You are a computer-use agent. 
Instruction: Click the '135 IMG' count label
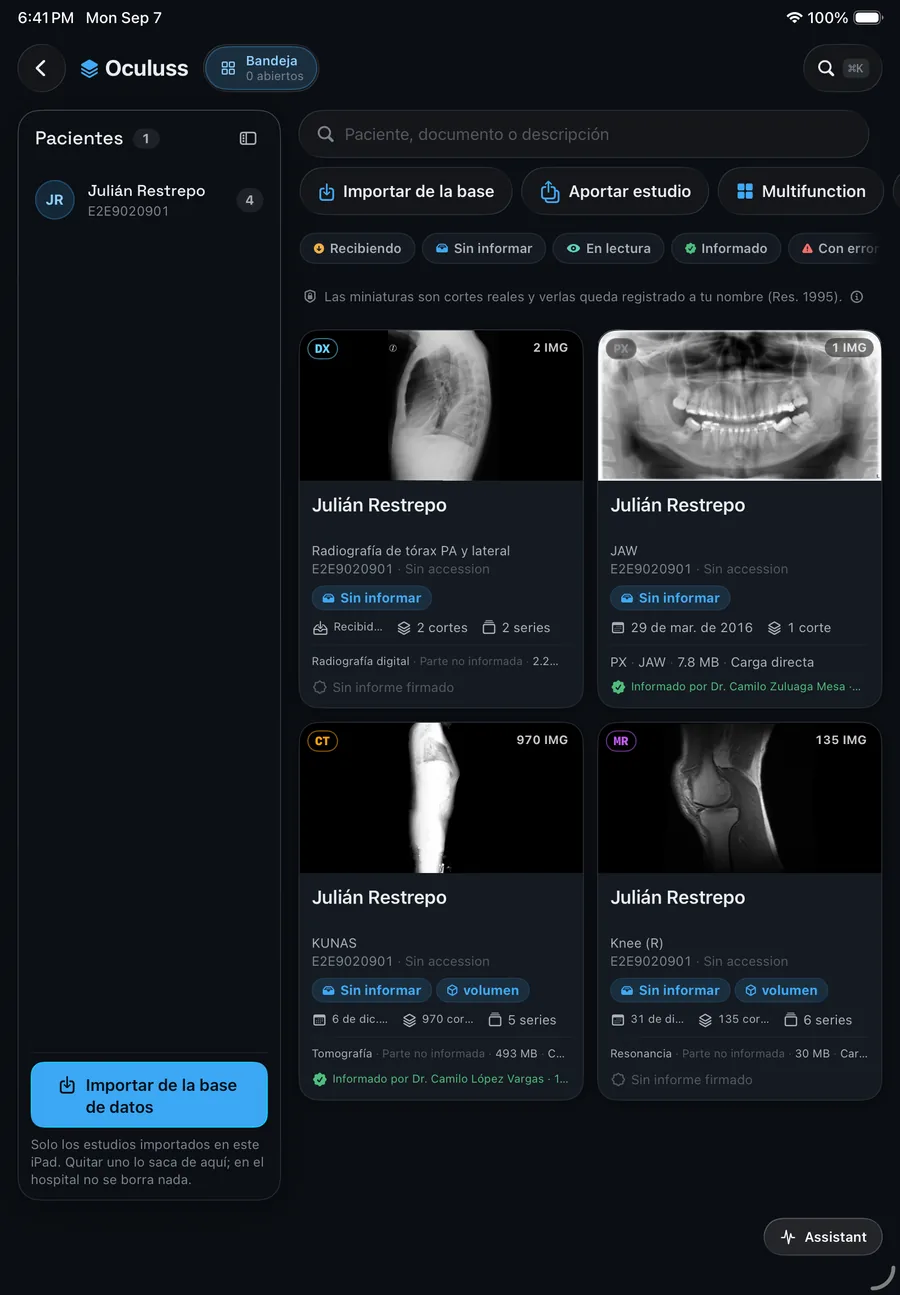[x=841, y=740]
